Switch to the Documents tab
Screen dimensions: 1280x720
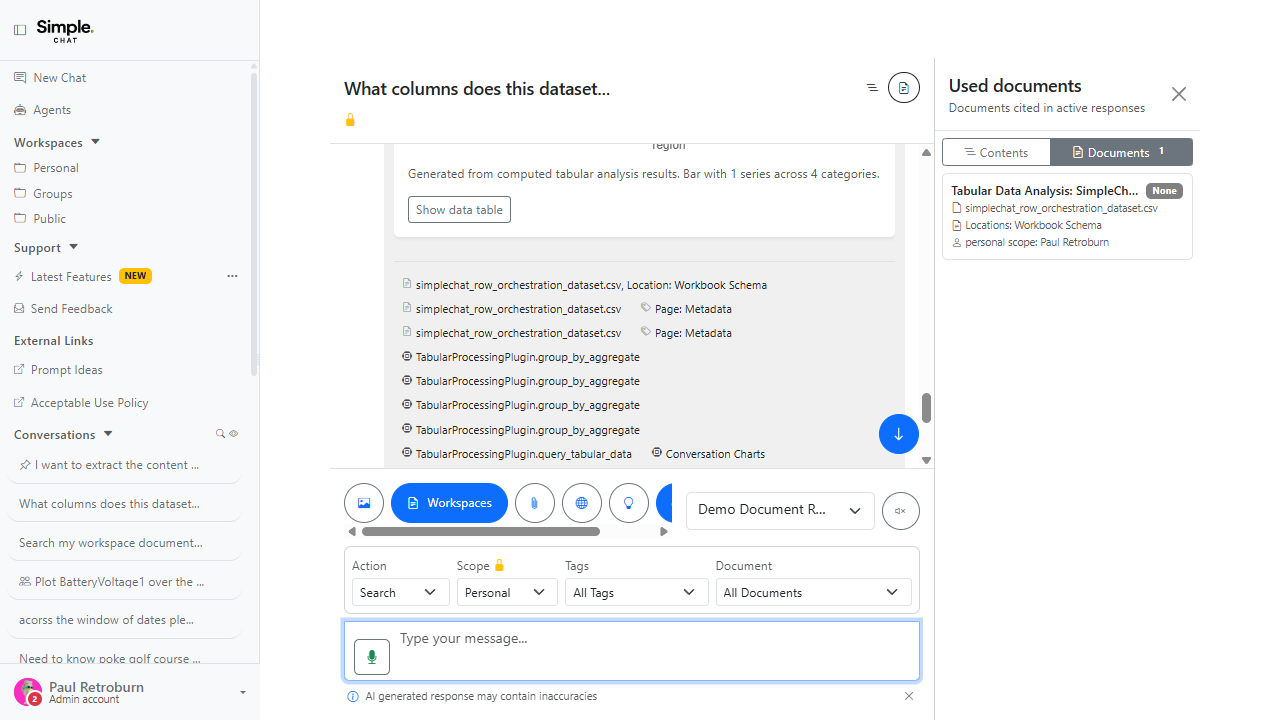tap(1121, 152)
